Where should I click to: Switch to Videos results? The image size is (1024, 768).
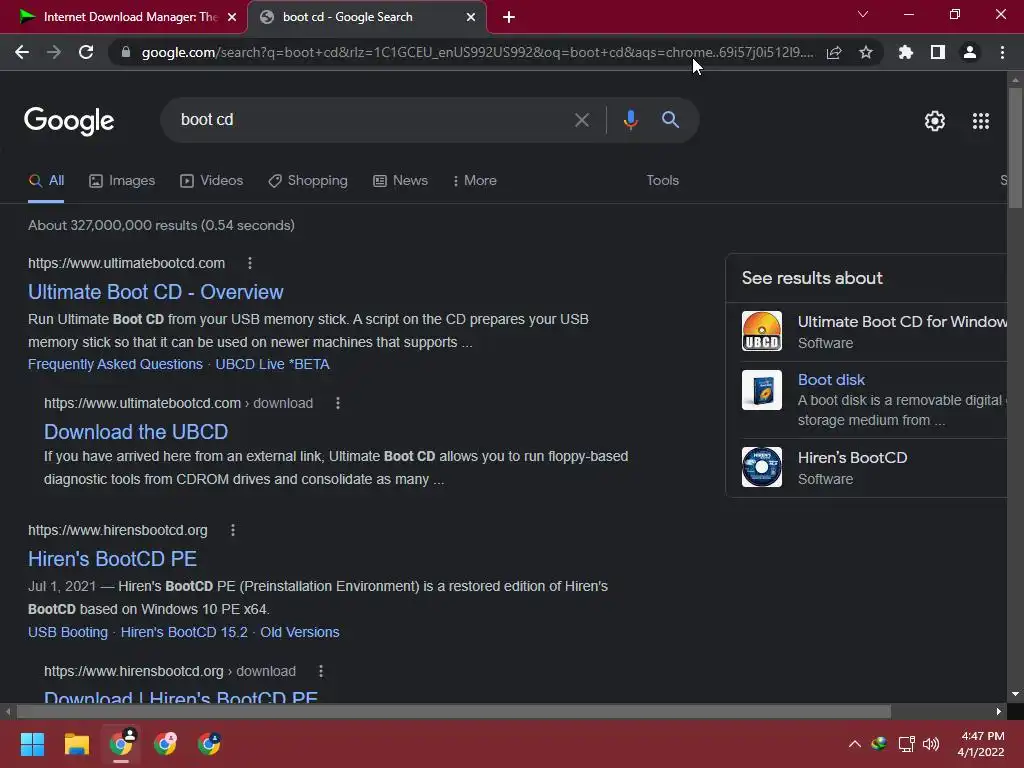pyautogui.click(x=212, y=181)
